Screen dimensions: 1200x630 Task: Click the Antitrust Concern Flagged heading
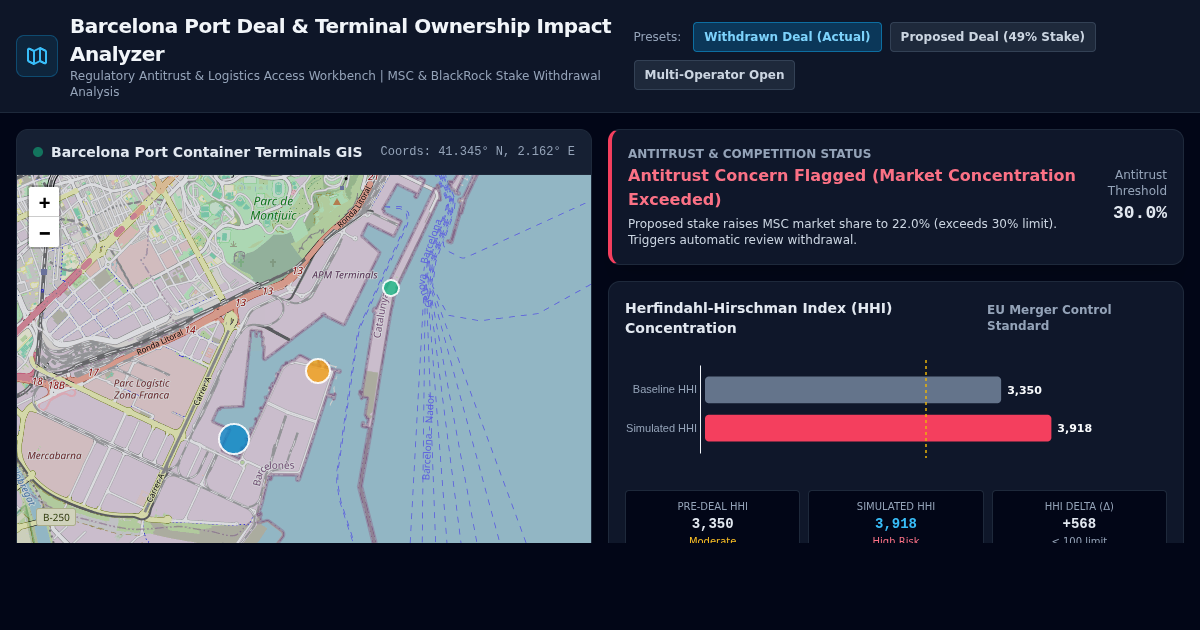pyautogui.click(x=852, y=187)
